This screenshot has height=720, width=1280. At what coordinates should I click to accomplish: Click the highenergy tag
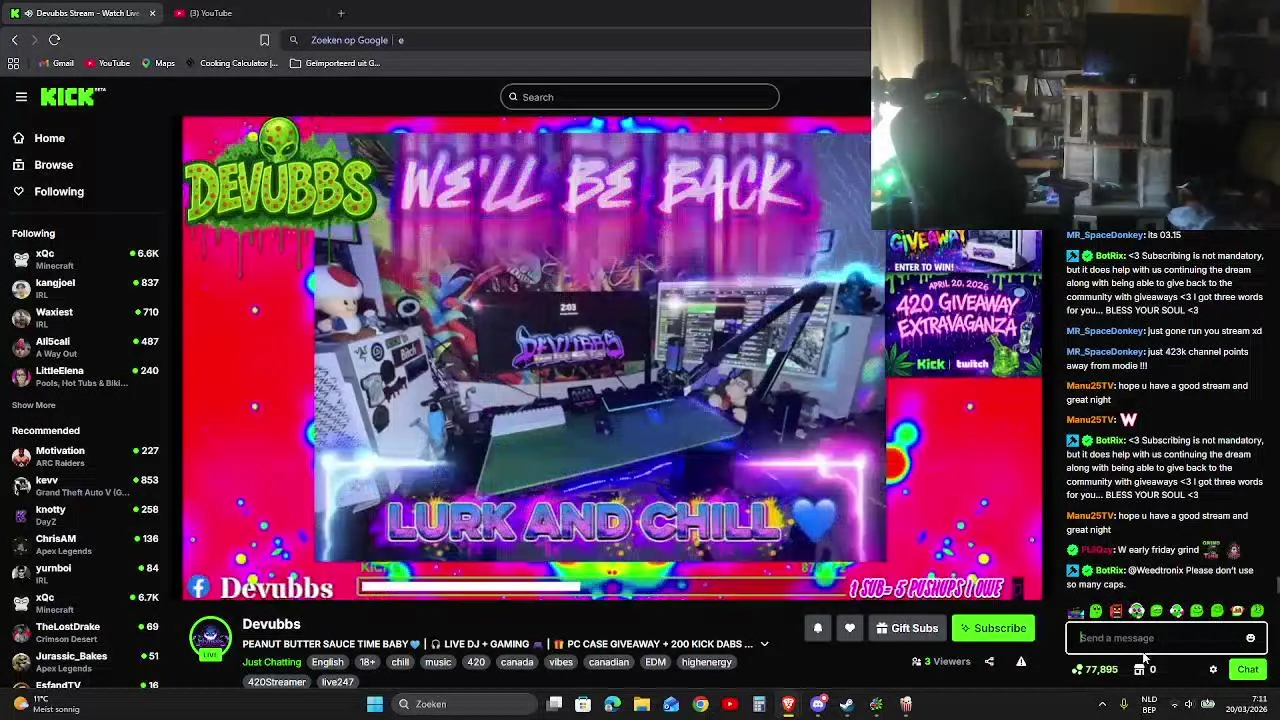[x=707, y=662]
